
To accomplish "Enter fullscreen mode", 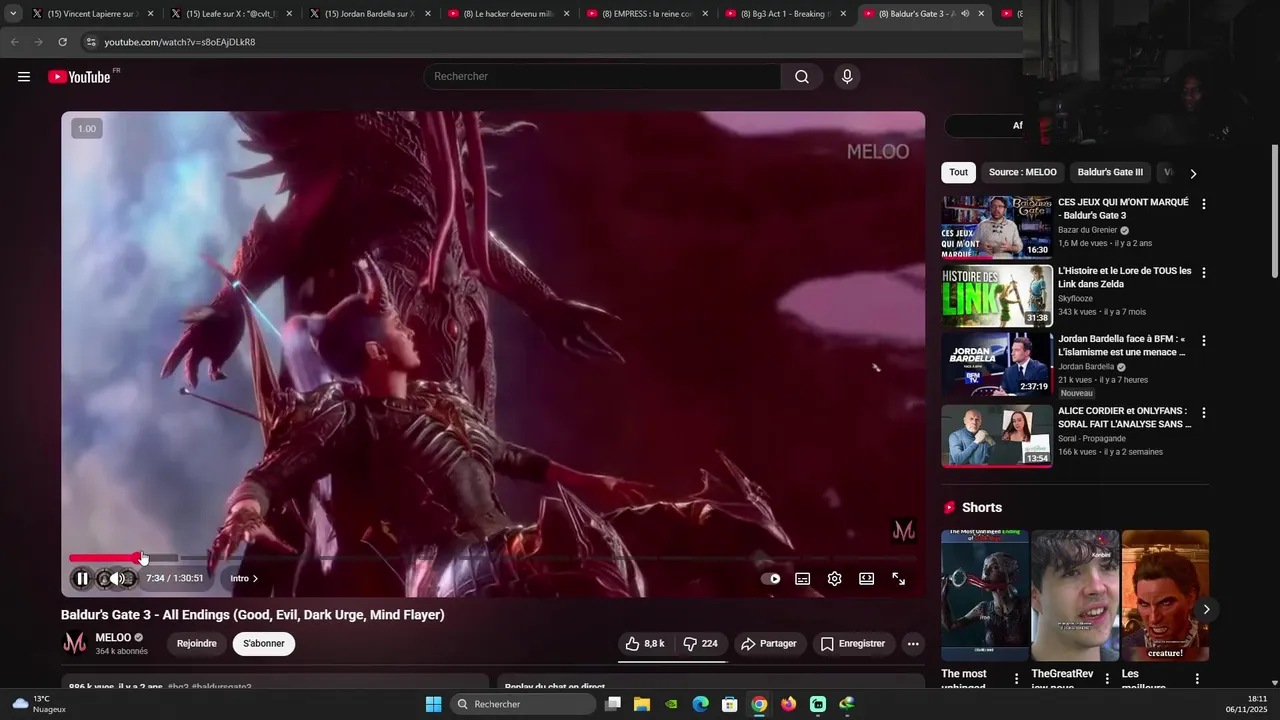I will (899, 578).
